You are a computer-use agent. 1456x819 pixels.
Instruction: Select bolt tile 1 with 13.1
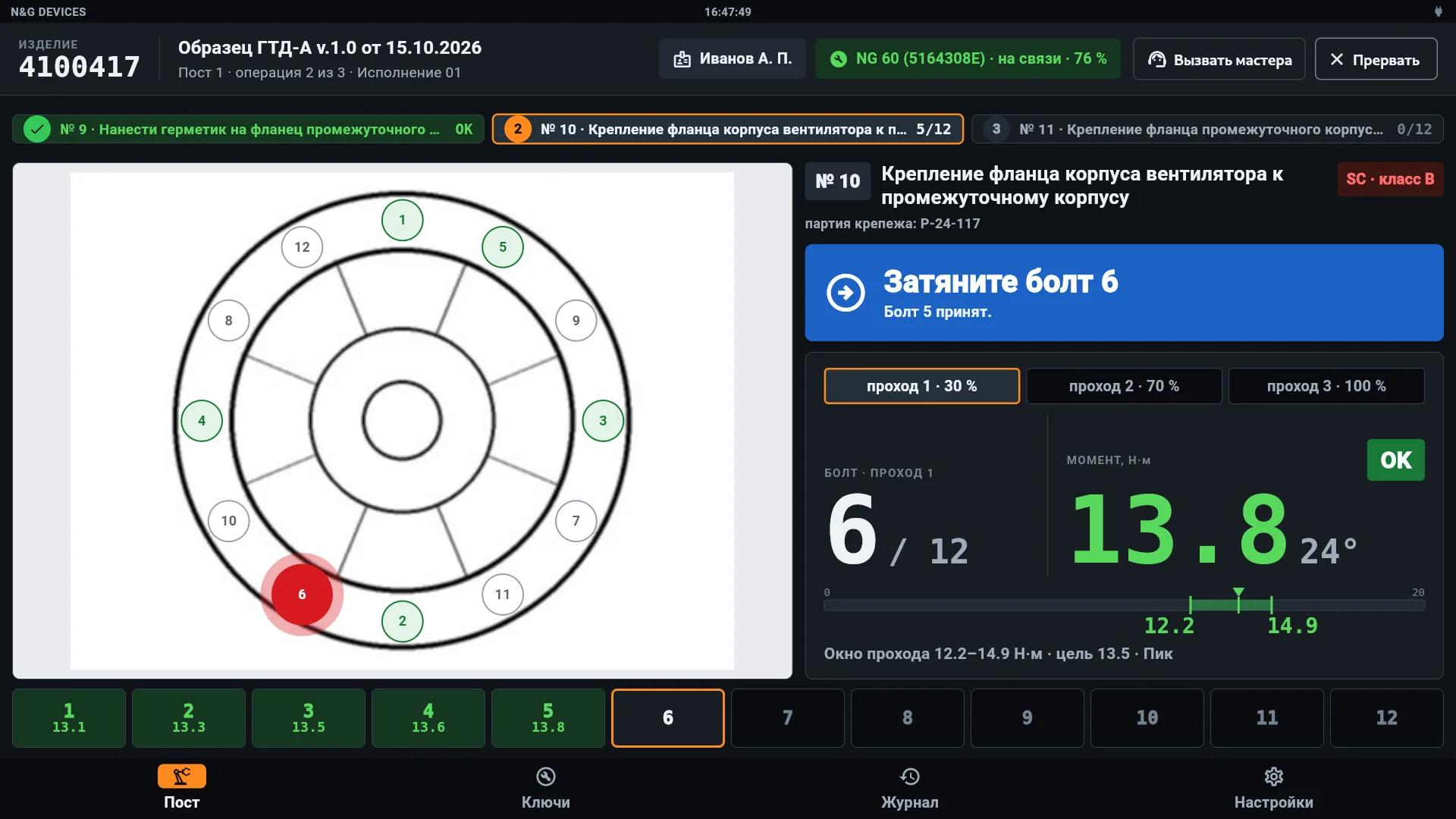69,718
